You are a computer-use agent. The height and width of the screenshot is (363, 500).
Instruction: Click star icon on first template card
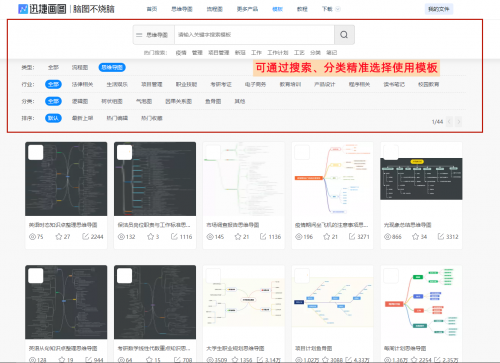[59, 237]
